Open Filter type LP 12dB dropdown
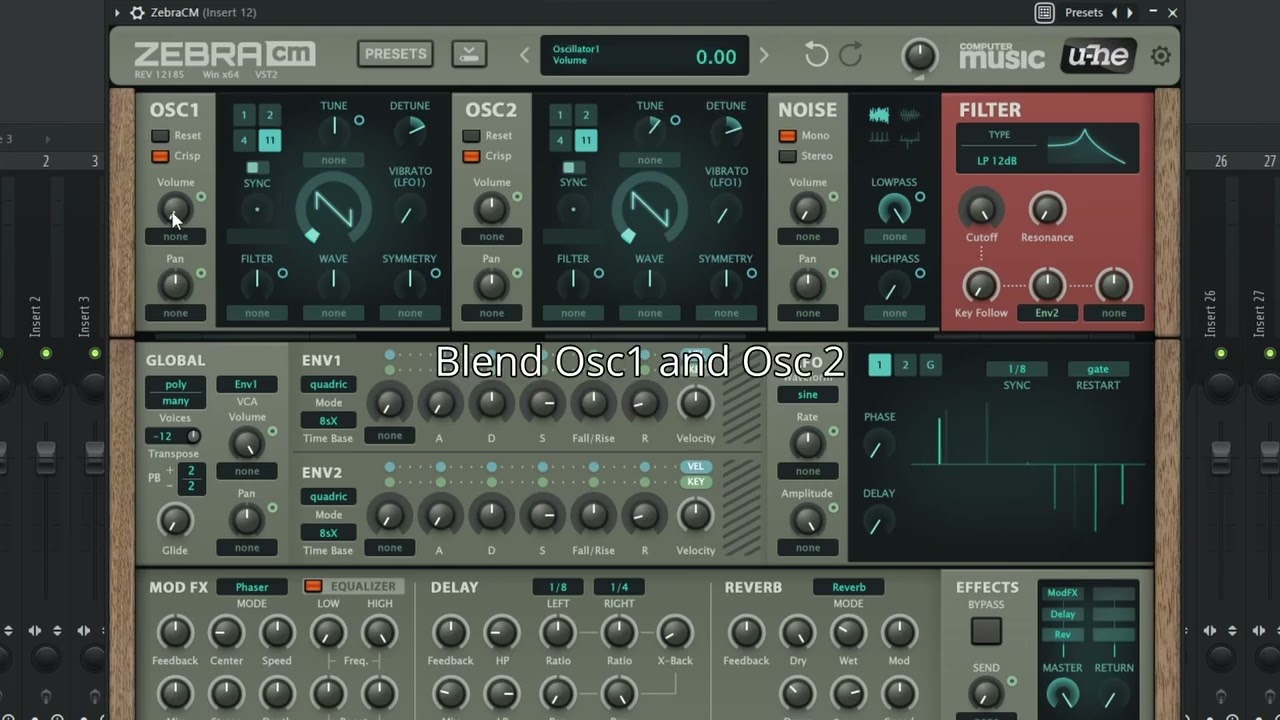 point(997,160)
